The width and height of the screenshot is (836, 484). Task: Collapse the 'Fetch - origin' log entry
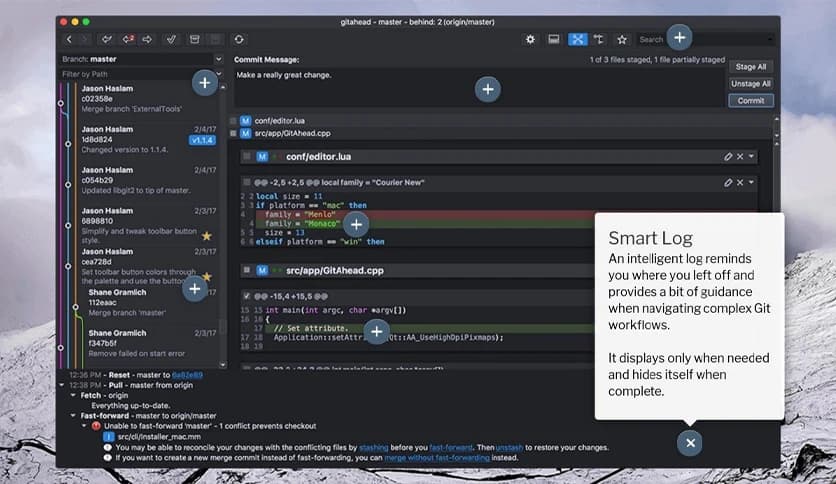pyautogui.click(x=73, y=395)
